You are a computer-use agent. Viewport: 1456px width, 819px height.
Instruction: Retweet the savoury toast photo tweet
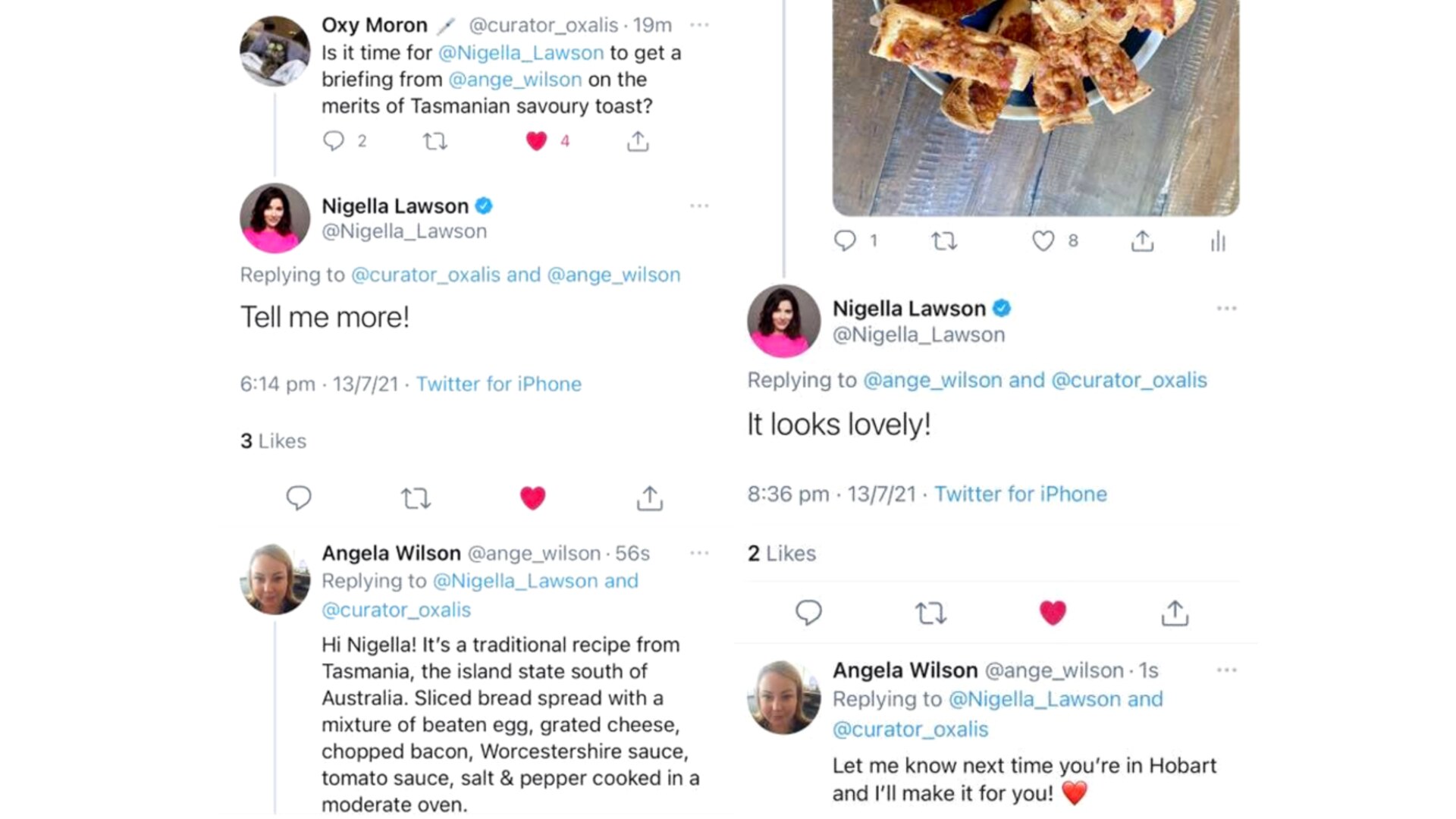(x=944, y=241)
